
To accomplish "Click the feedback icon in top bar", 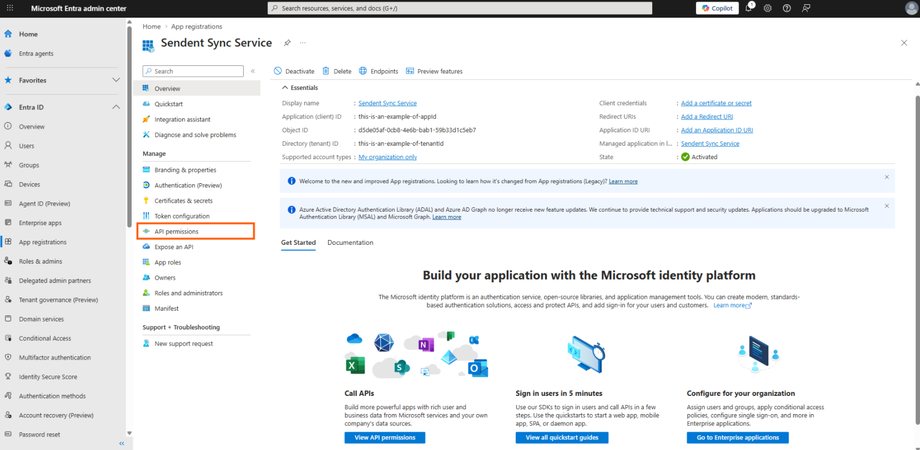I will click(806, 8).
